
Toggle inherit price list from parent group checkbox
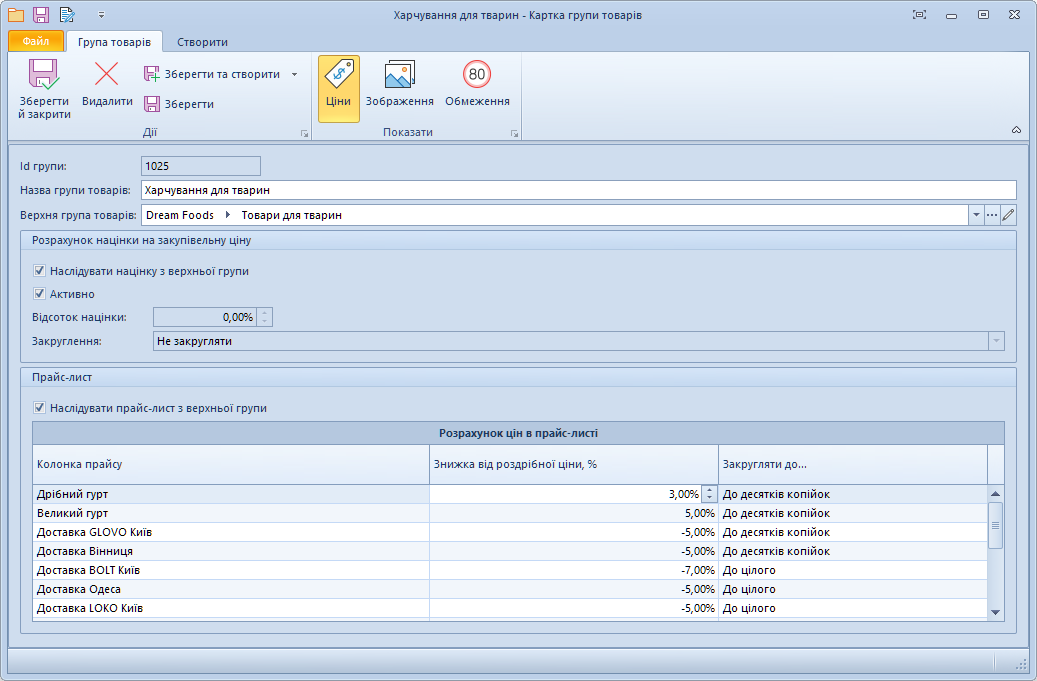pyautogui.click(x=40, y=408)
